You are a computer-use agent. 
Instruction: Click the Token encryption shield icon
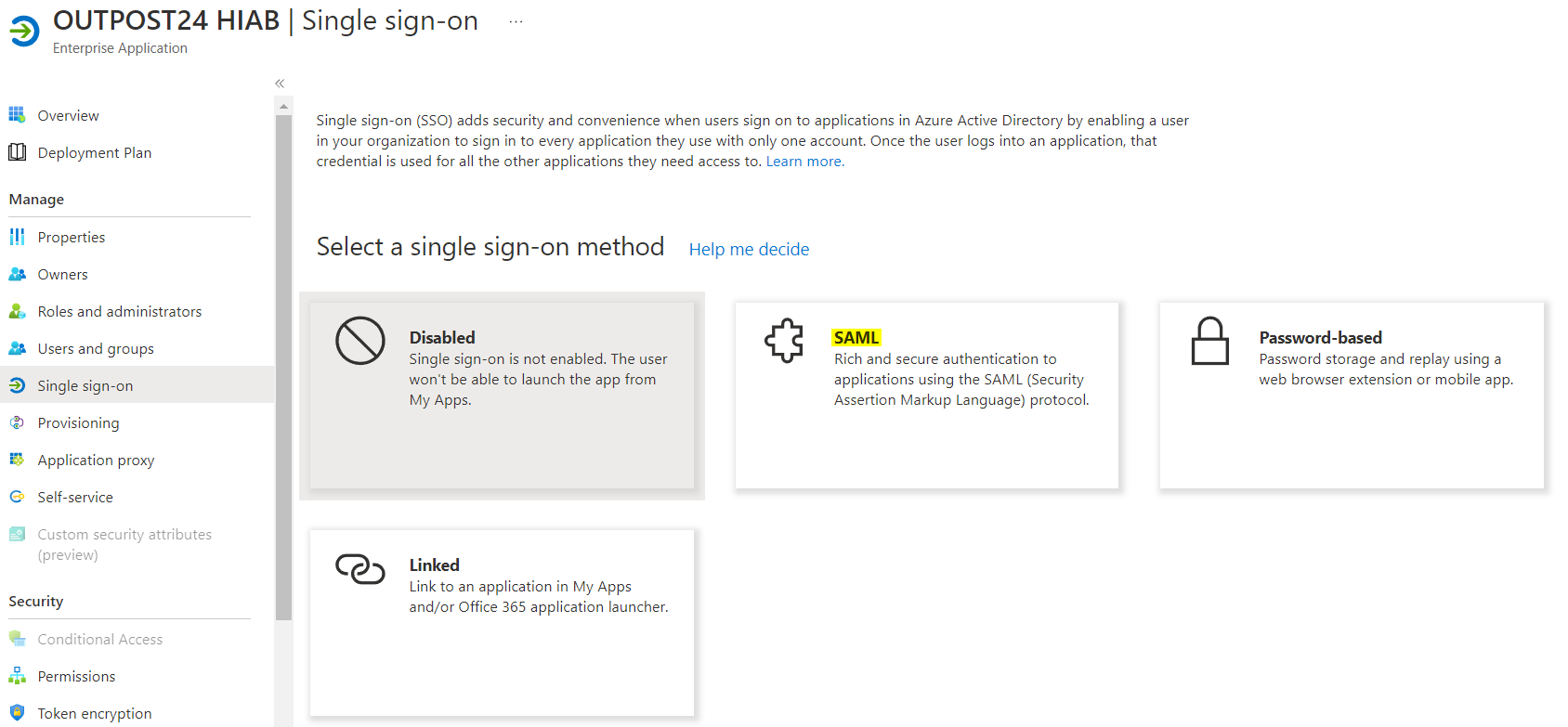tap(17, 713)
